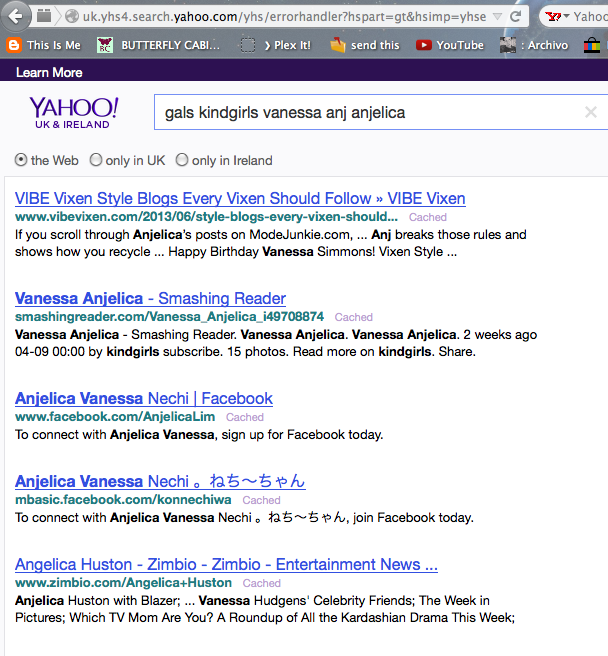Open the VIBE Vixen Style Blogs result
The image size is (608, 656).
pyautogui.click(x=240, y=198)
